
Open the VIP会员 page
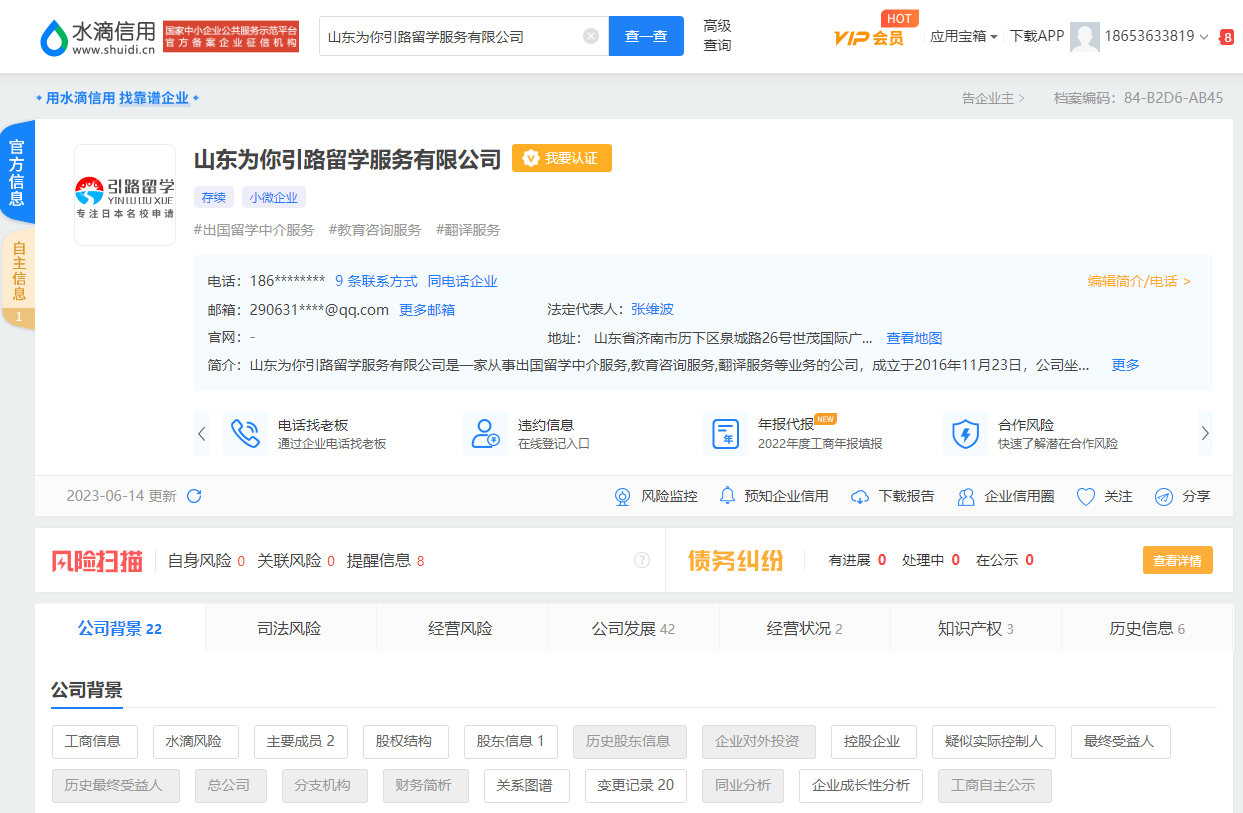[869, 37]
